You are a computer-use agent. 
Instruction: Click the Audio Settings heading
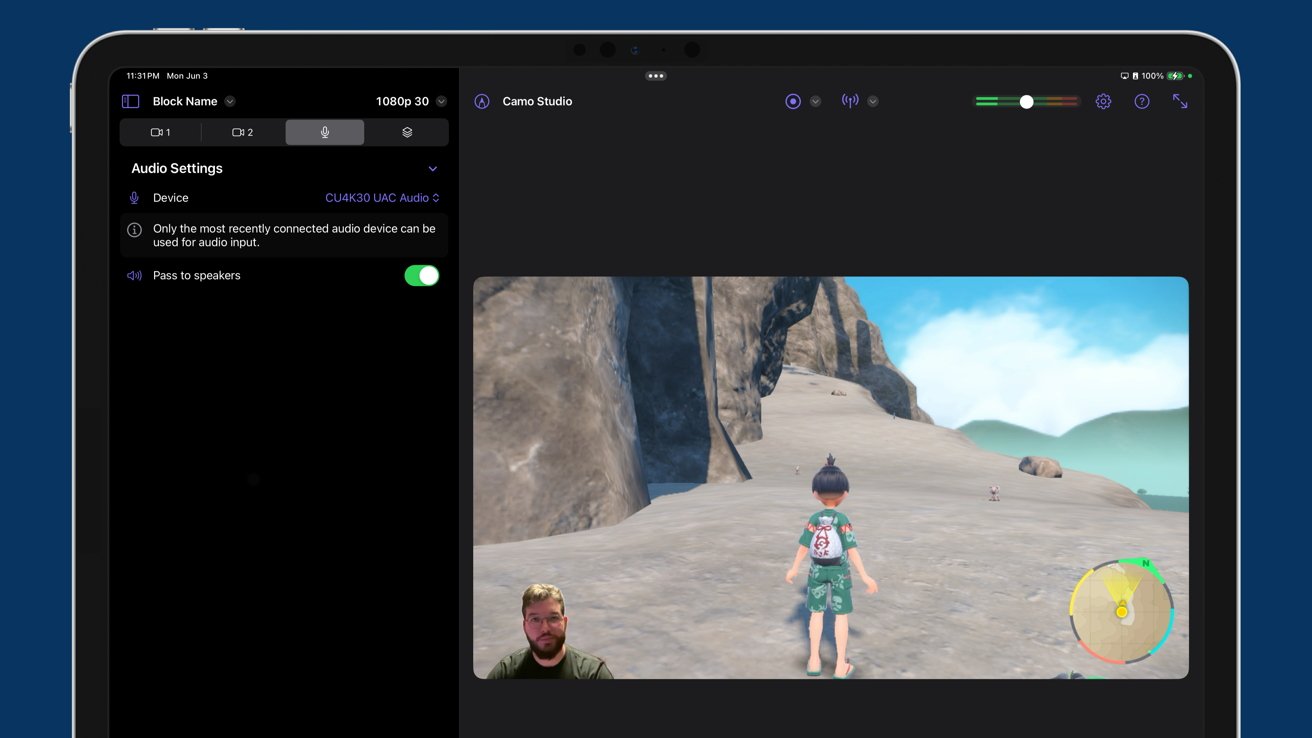[177, 168]
